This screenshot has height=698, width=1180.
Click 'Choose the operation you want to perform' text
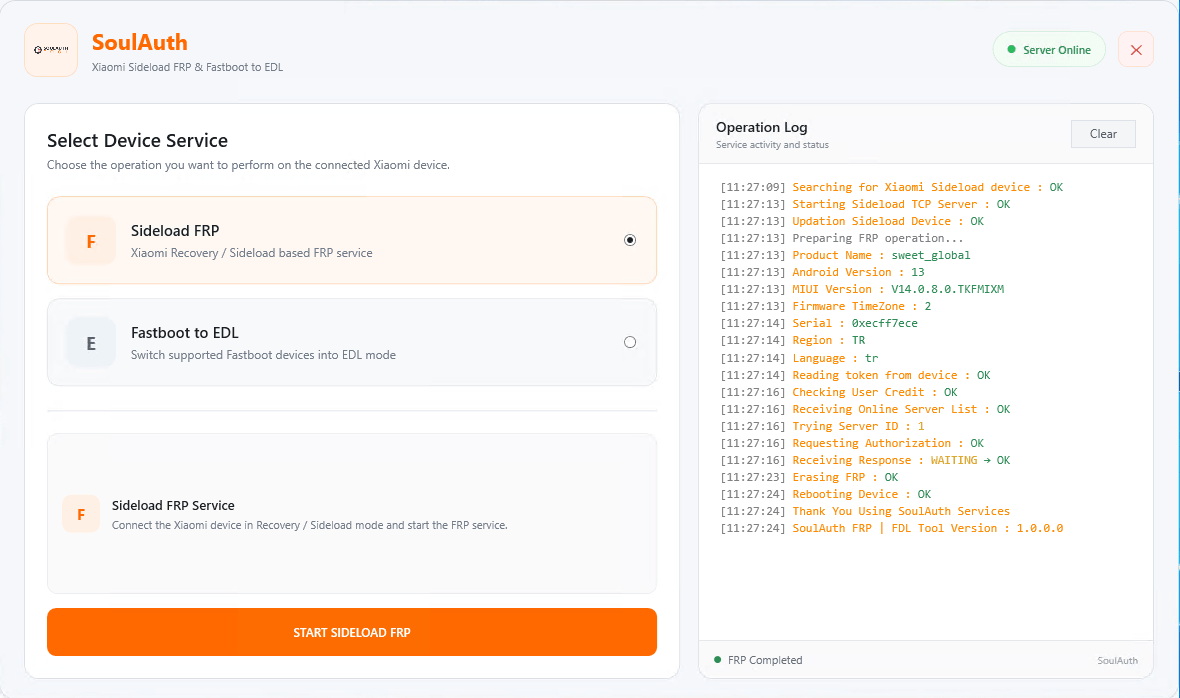pyautogui.click(x=248, y=165)
